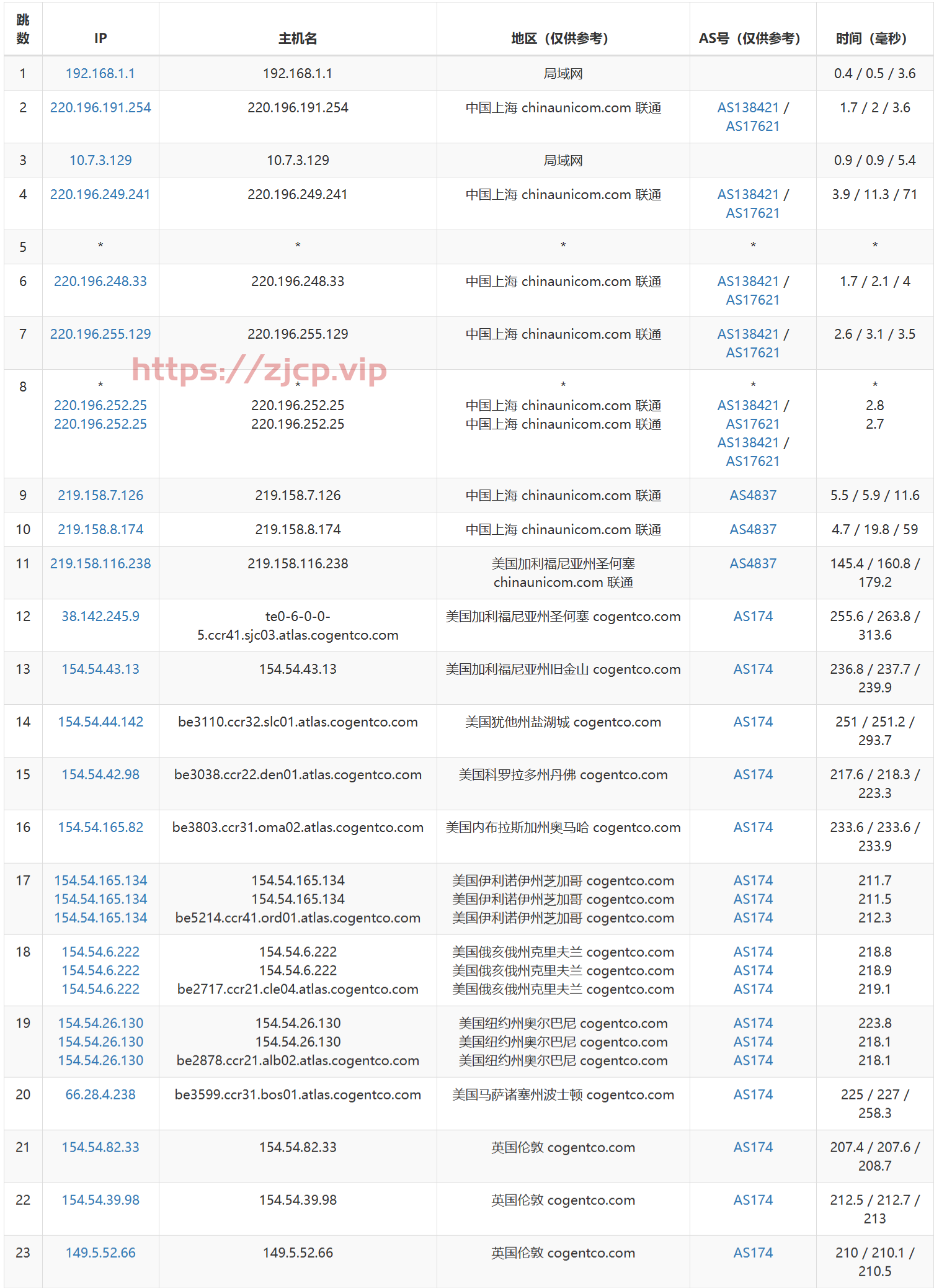Click AS174 link in hop 23 row
Image resolution: width=934 pixels, height=1288 pixels.
coord(753,1253)
